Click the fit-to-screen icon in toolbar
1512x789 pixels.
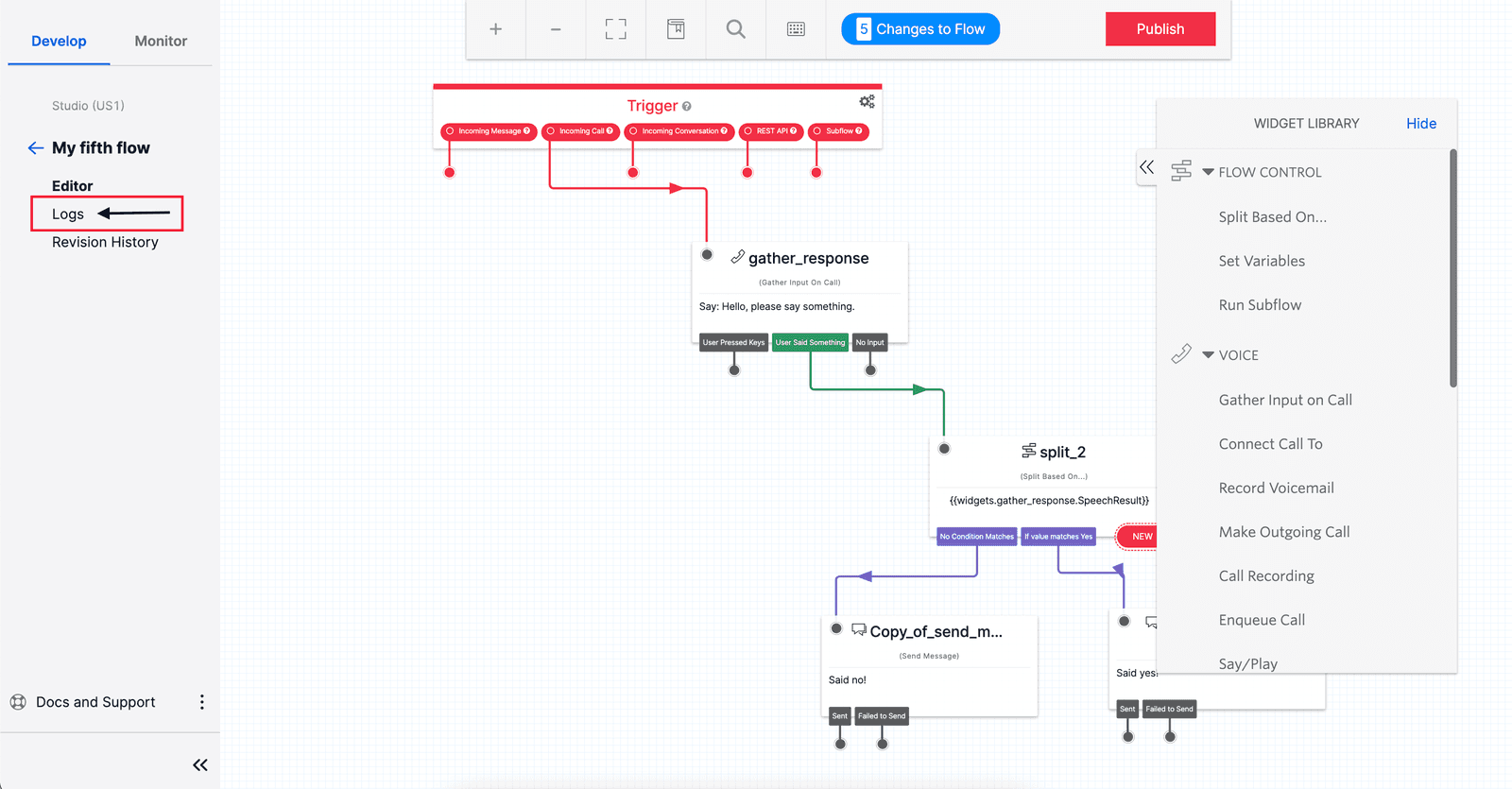click(615, 29)
